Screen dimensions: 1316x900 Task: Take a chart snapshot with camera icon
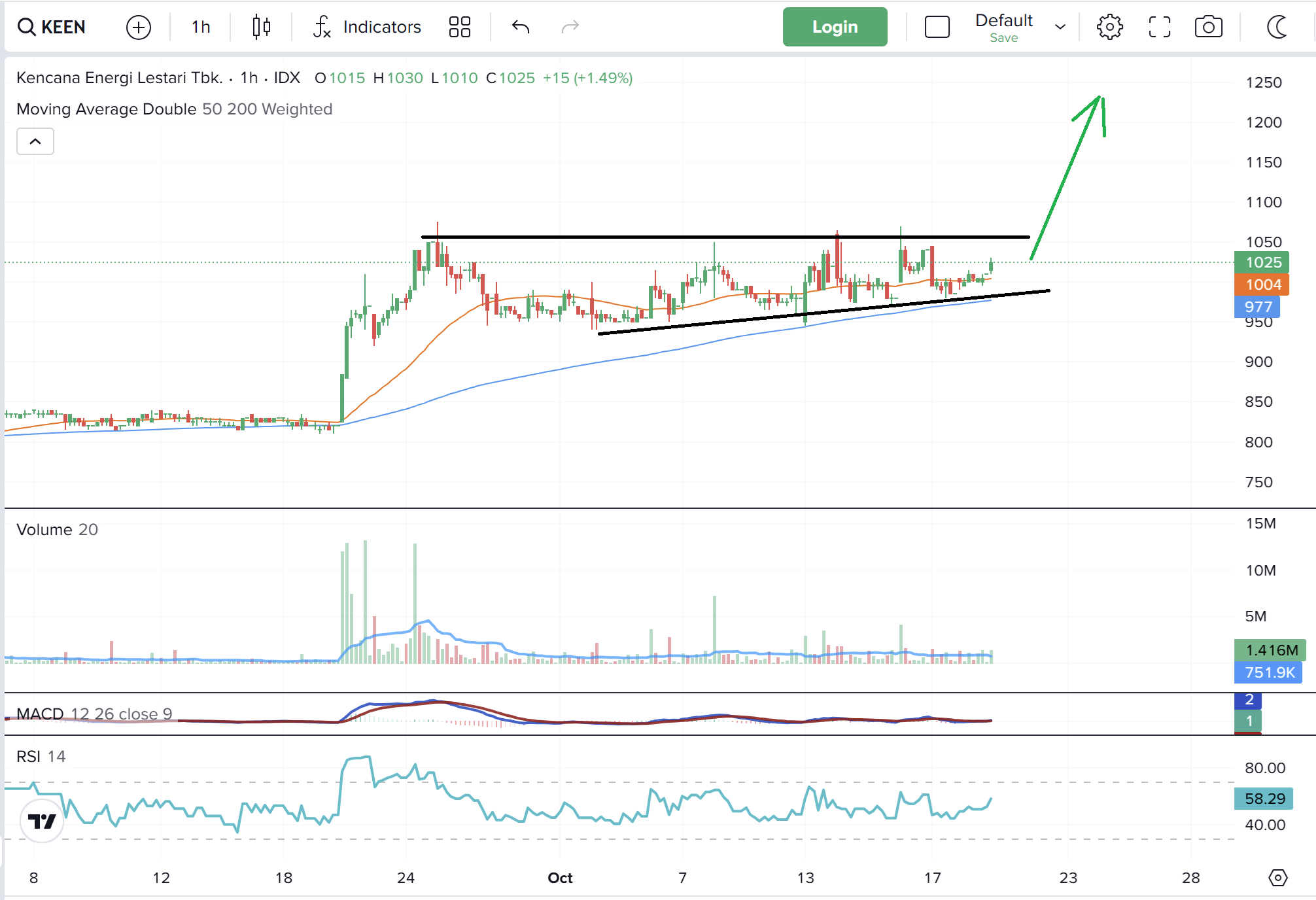click(1208, 27)
